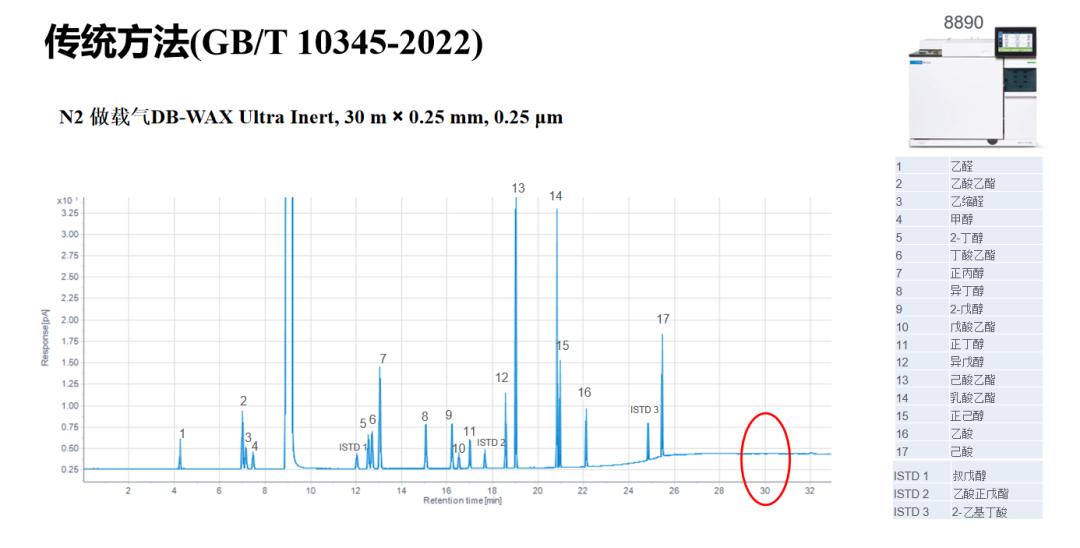
Task: Click peak label 1 in the chromatogram
Action: (x=182, y=434)
